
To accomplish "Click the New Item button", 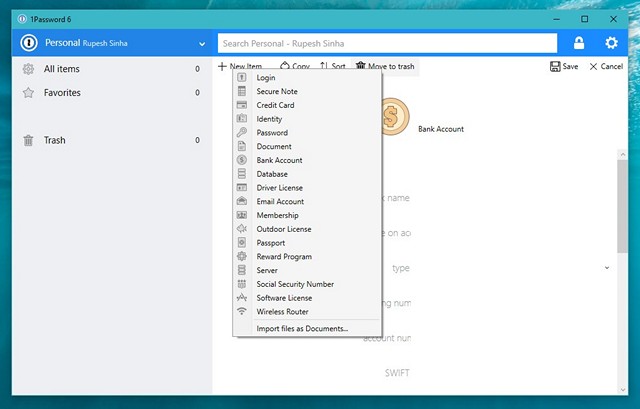I will pyautogui.click(x=240, y=66).
